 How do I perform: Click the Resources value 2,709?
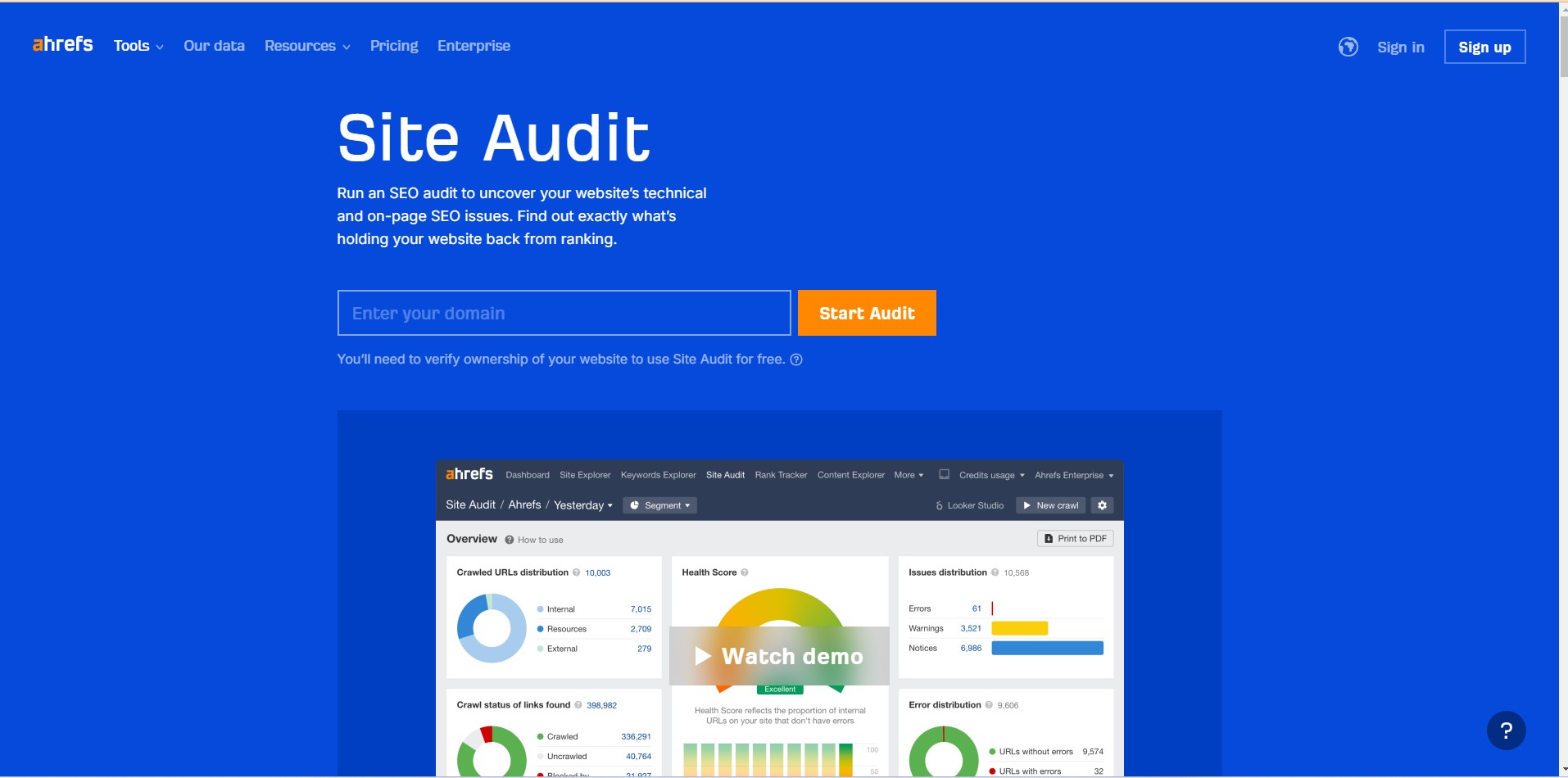point(641,629)
